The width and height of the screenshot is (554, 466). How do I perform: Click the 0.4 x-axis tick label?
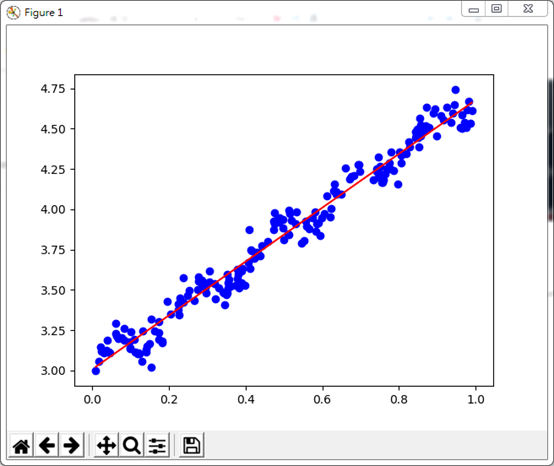coord(246,400)
